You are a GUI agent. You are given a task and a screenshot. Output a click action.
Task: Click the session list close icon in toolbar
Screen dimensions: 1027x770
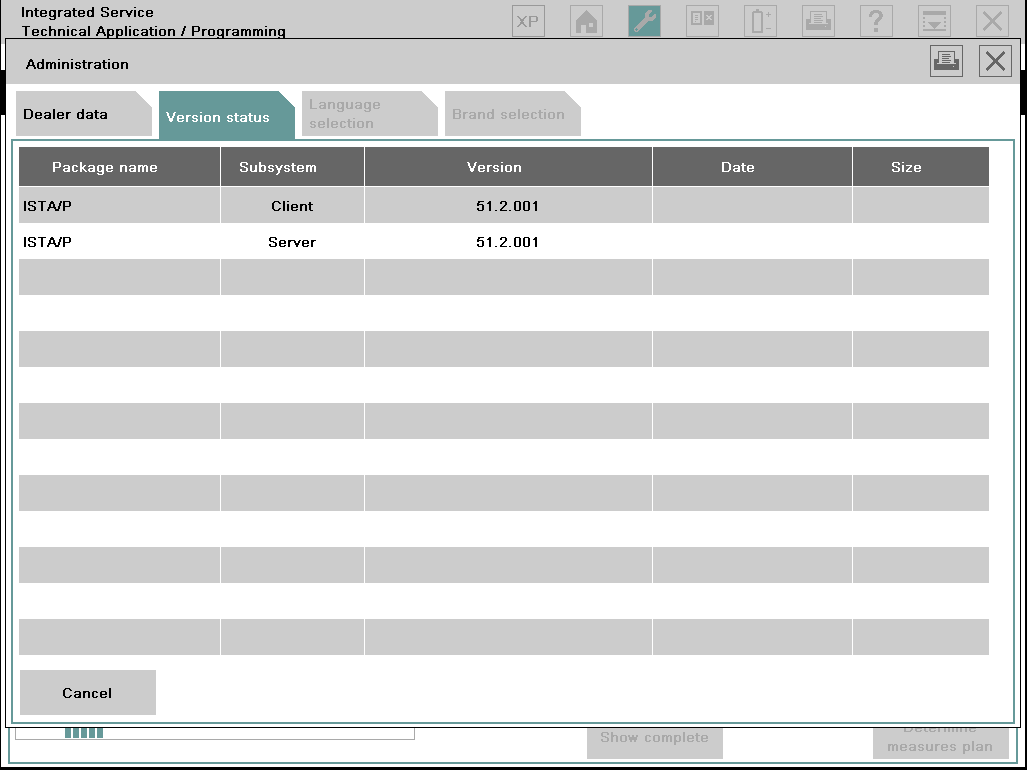click(x=702, y=21)
